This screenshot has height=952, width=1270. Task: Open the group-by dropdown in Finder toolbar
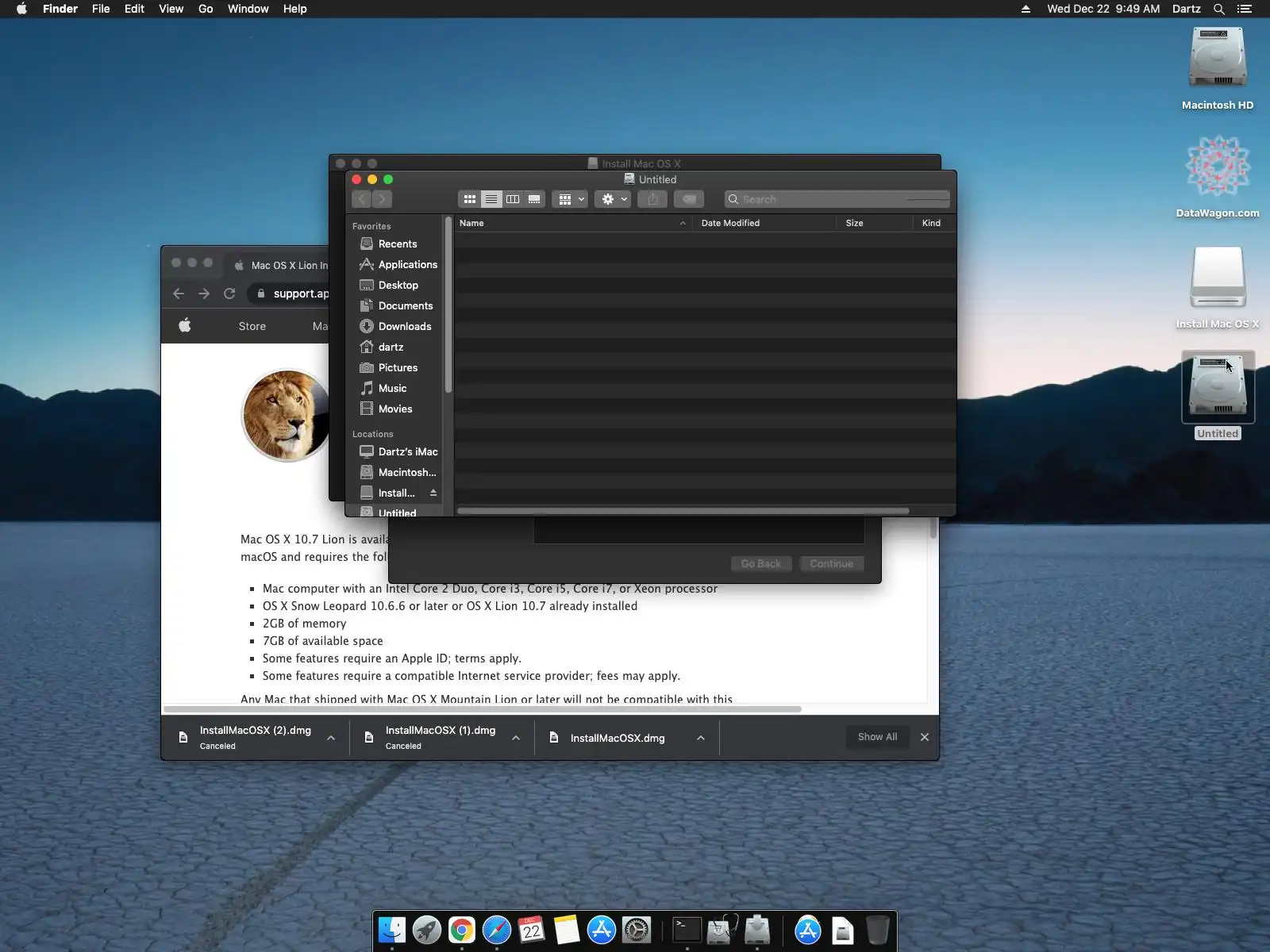coord(570,199)
